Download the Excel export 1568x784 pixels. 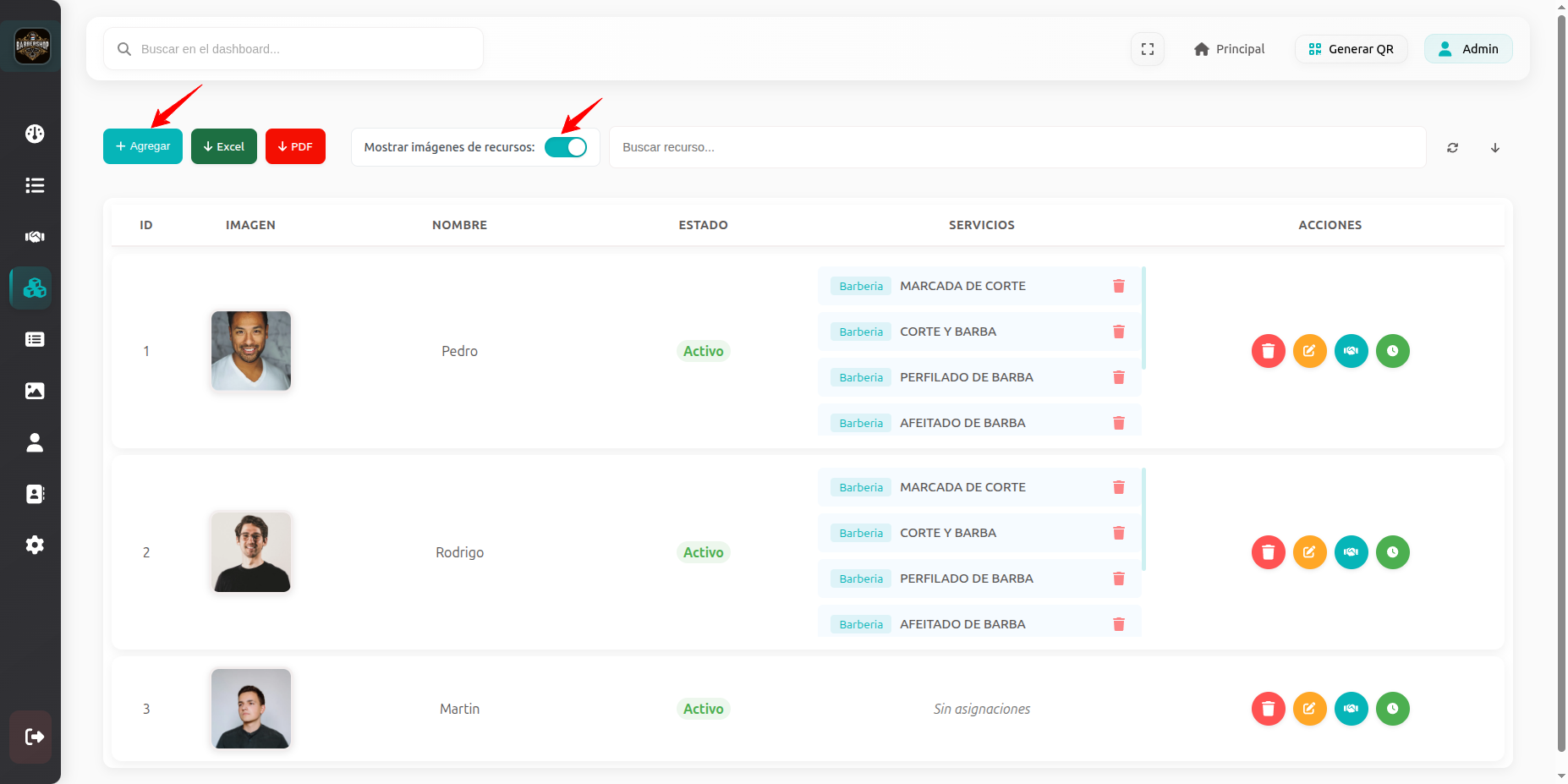click(x=224, y=146)
